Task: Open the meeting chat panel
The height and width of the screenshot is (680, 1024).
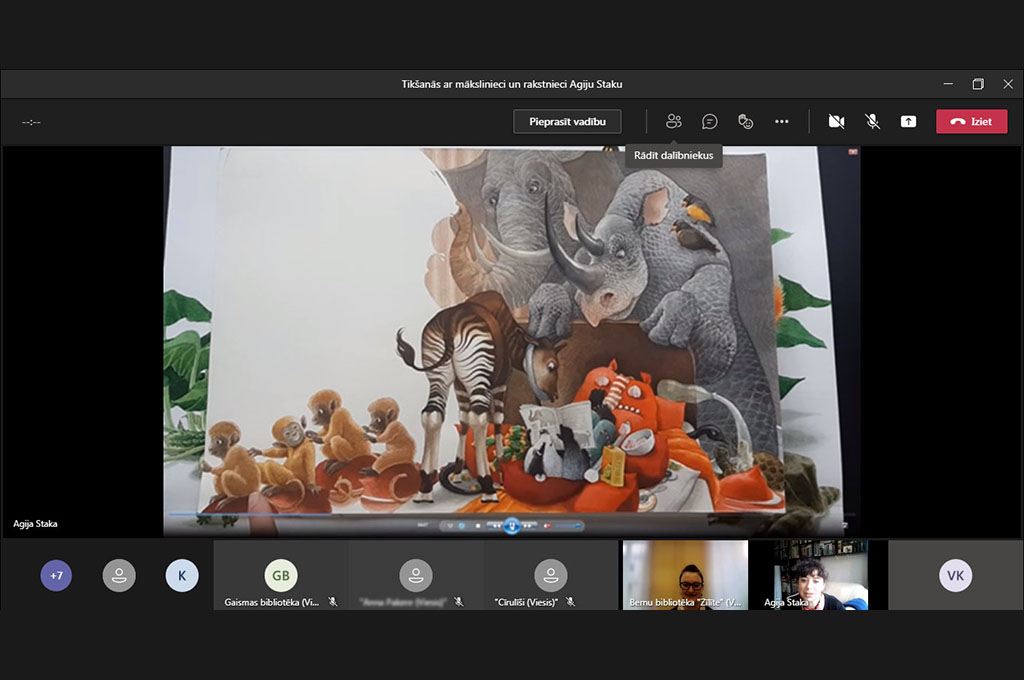Action: (x=709, y=121)
